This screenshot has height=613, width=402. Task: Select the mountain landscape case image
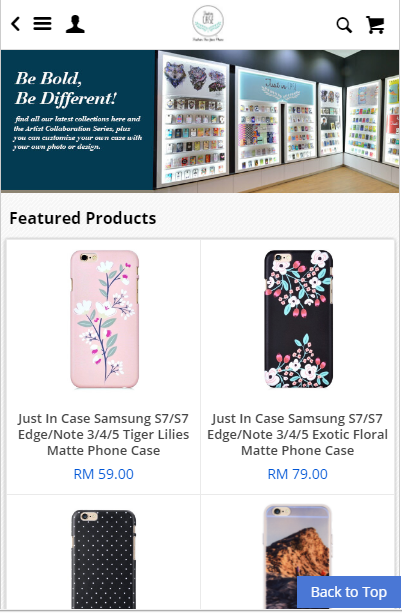pyautogui.click(x=298, y=556)
